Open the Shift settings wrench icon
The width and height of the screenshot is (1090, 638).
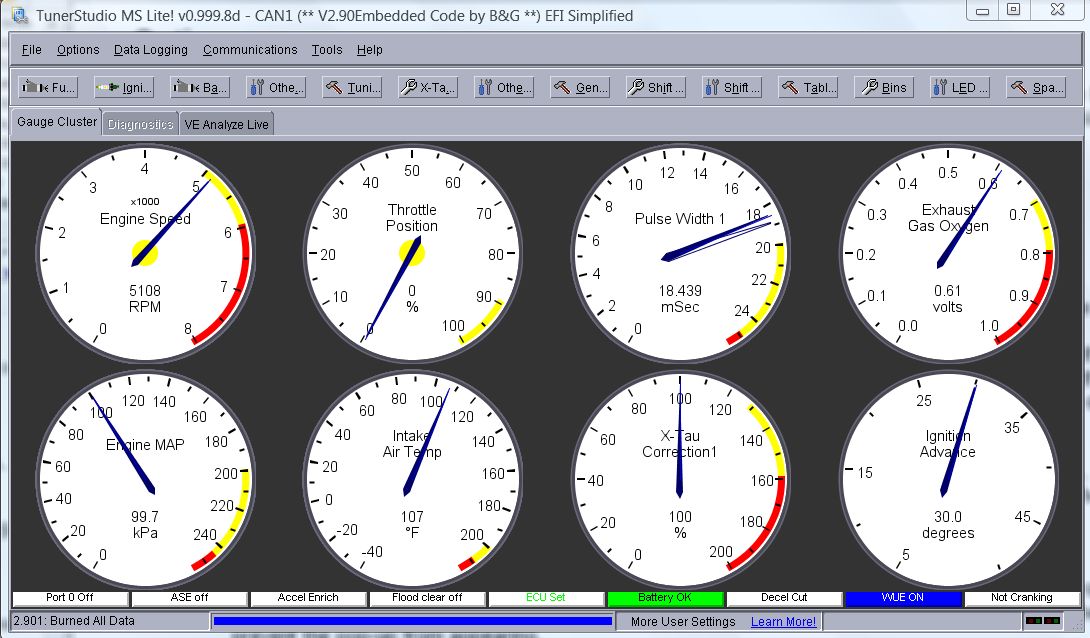(x=655, y=87)
